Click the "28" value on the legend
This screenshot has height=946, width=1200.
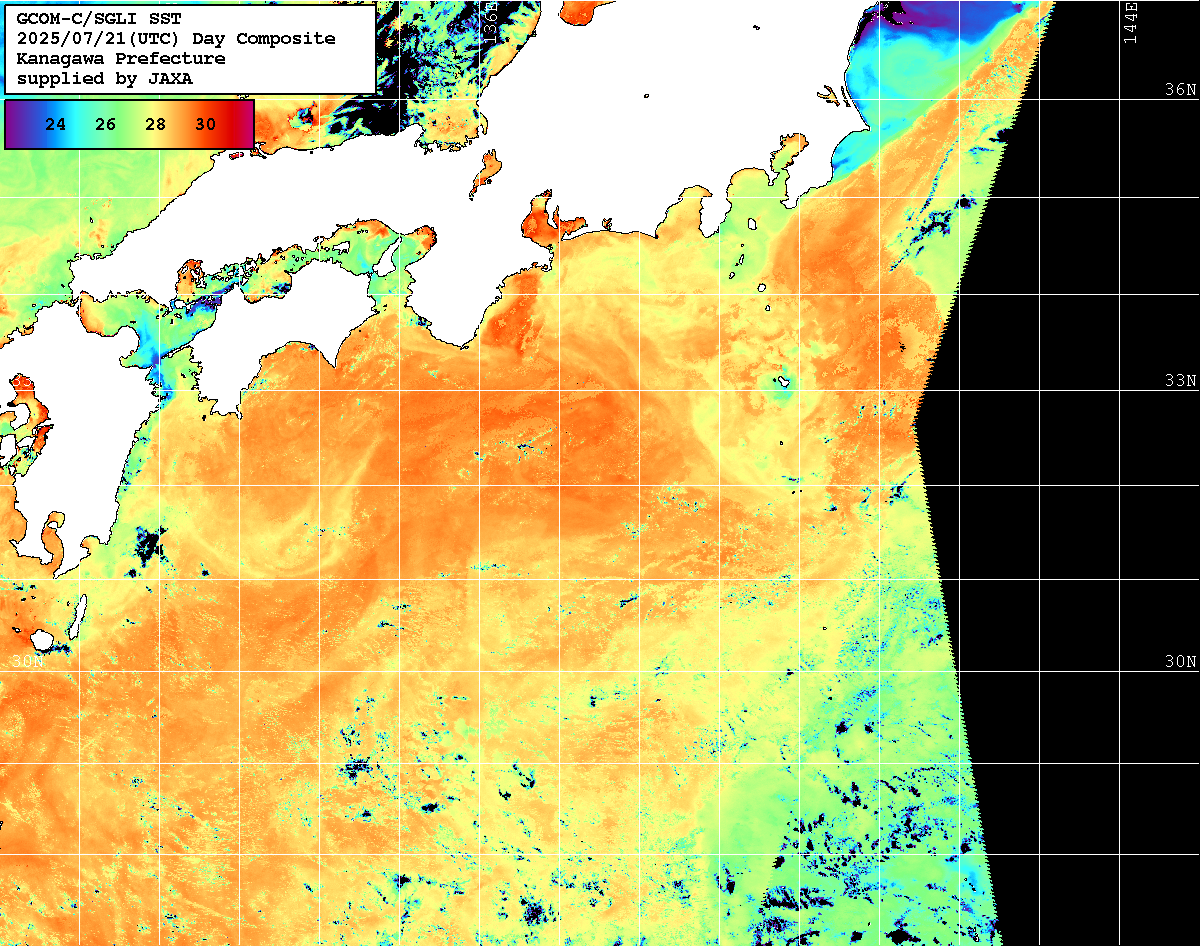pyautogui.click(x=155, y=125)
